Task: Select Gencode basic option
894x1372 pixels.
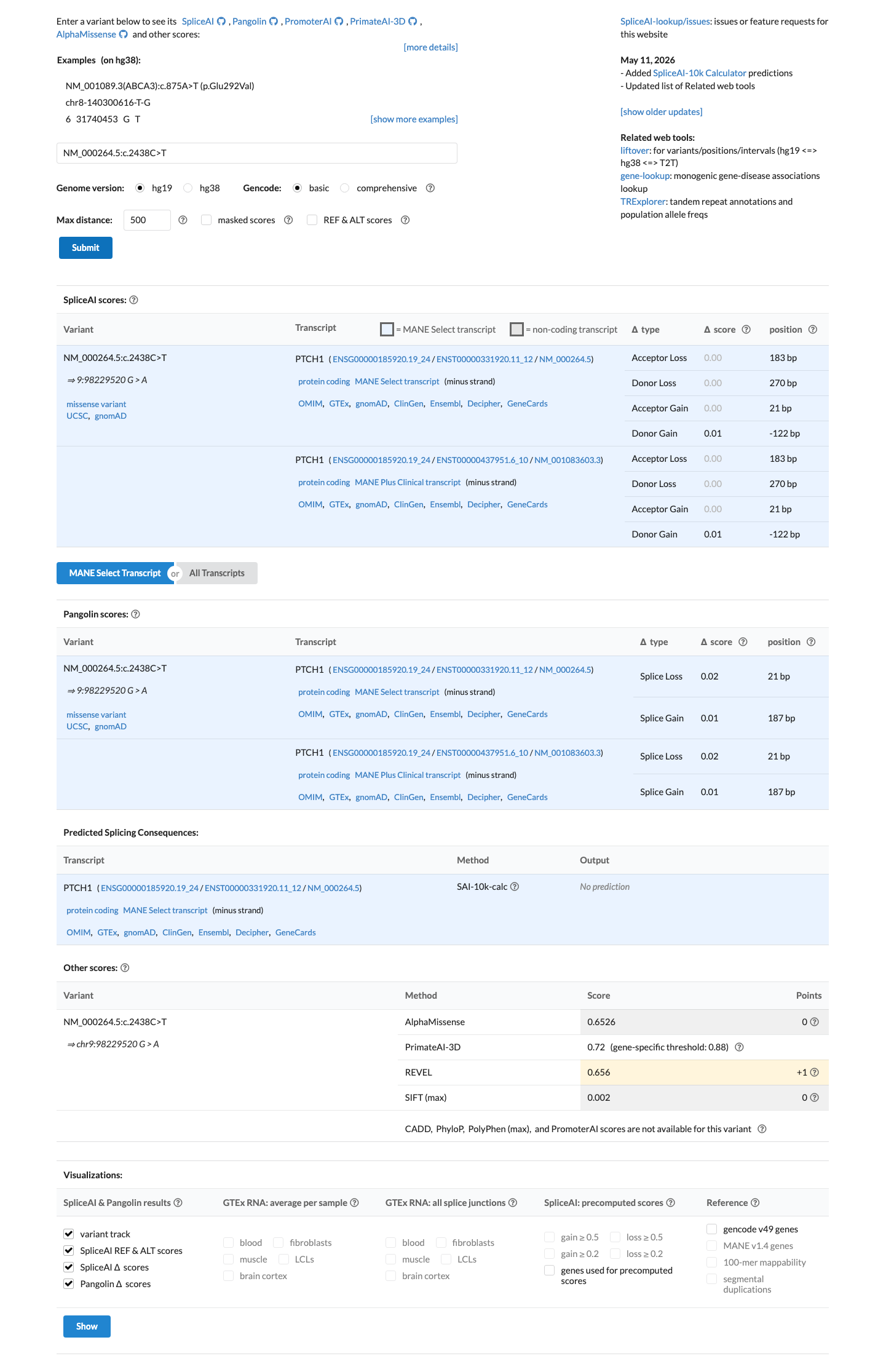Action: click(x=298, y=188)
